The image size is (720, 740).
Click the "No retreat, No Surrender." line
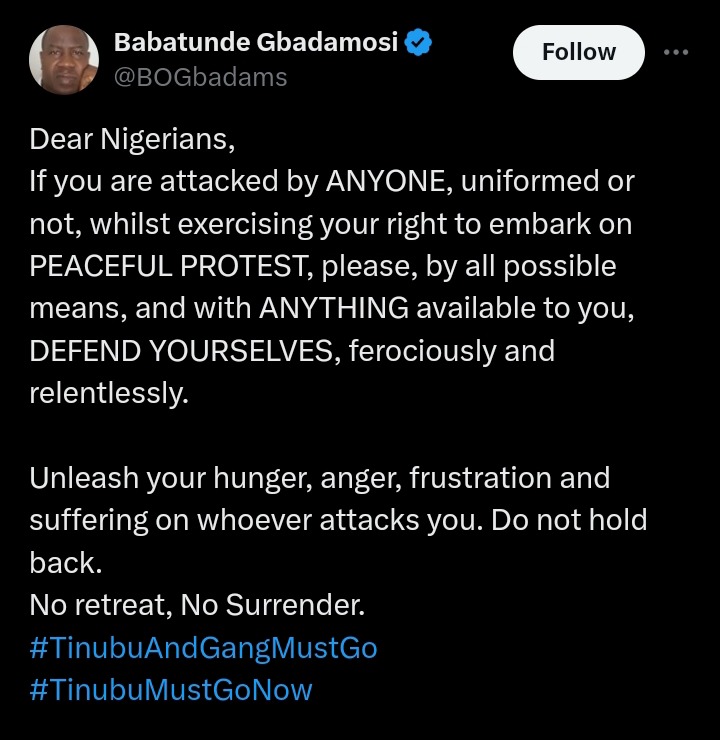click(x=197, y=605)
